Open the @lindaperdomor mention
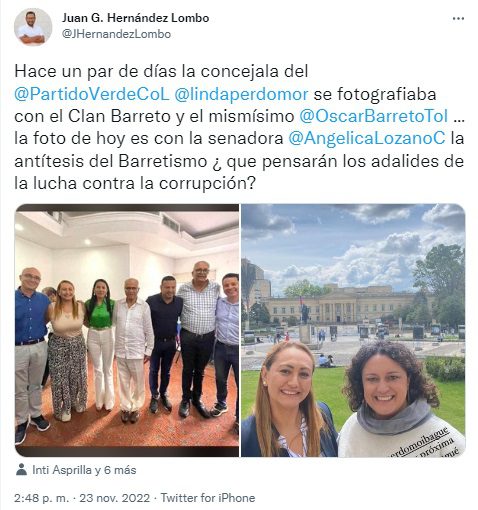This screenshot has height=510, width=478. (241, 94)
